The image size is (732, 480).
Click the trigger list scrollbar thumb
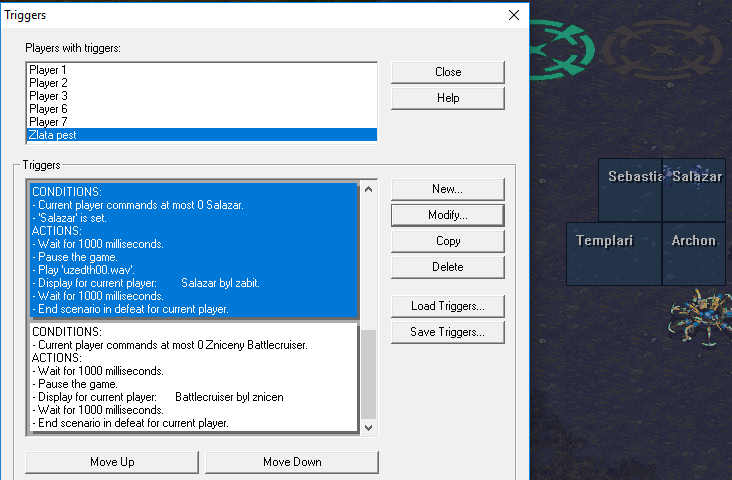tap(368, 374)
